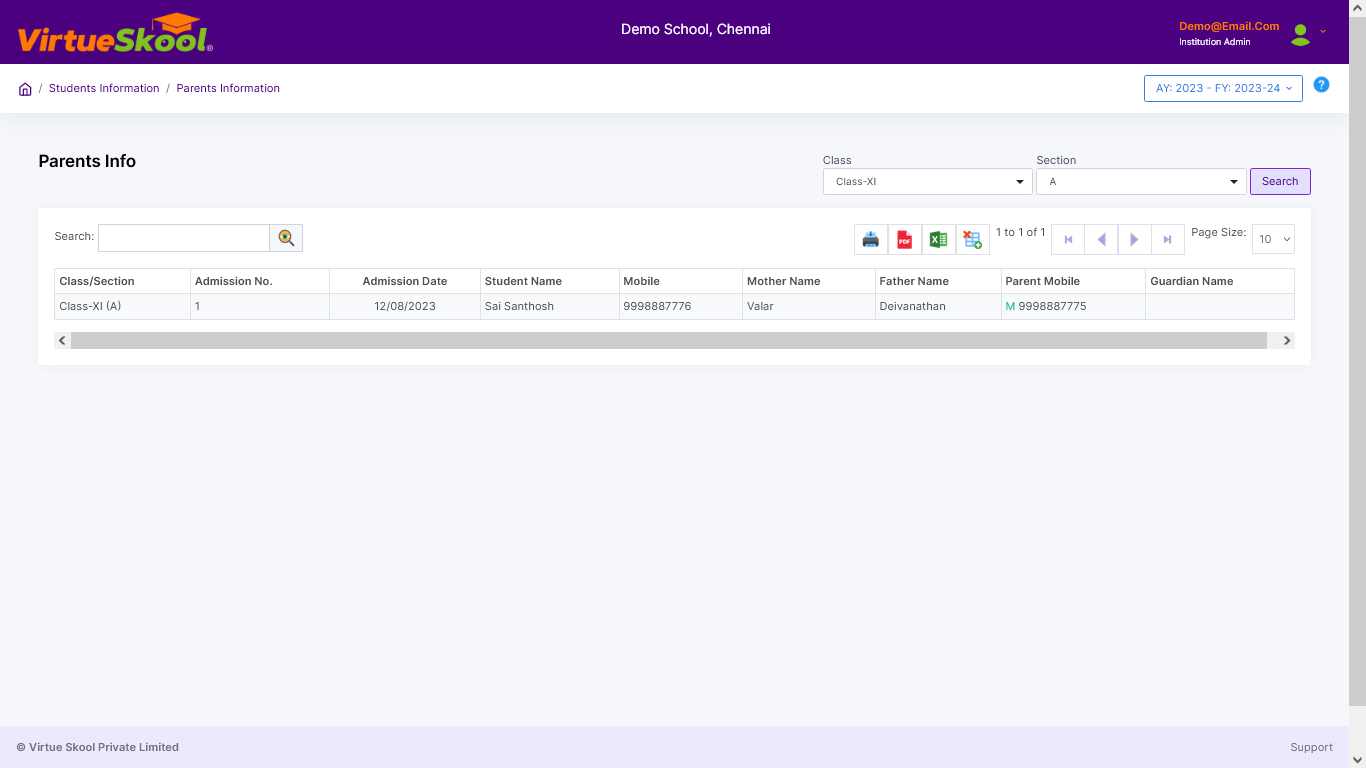
Task: Print the parents info table
Action: 871,239
